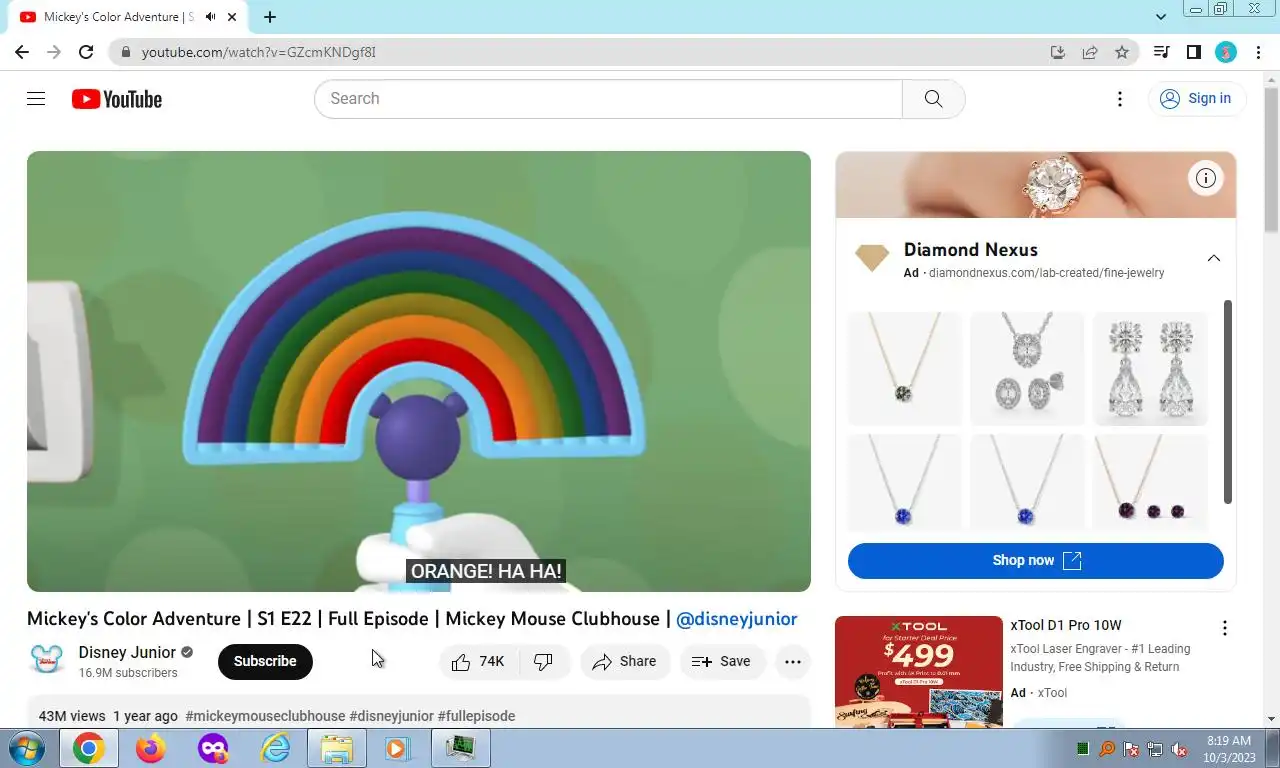Open #fullepisode hashtag link
This screenshot has height=768, width=1280.
476,716
